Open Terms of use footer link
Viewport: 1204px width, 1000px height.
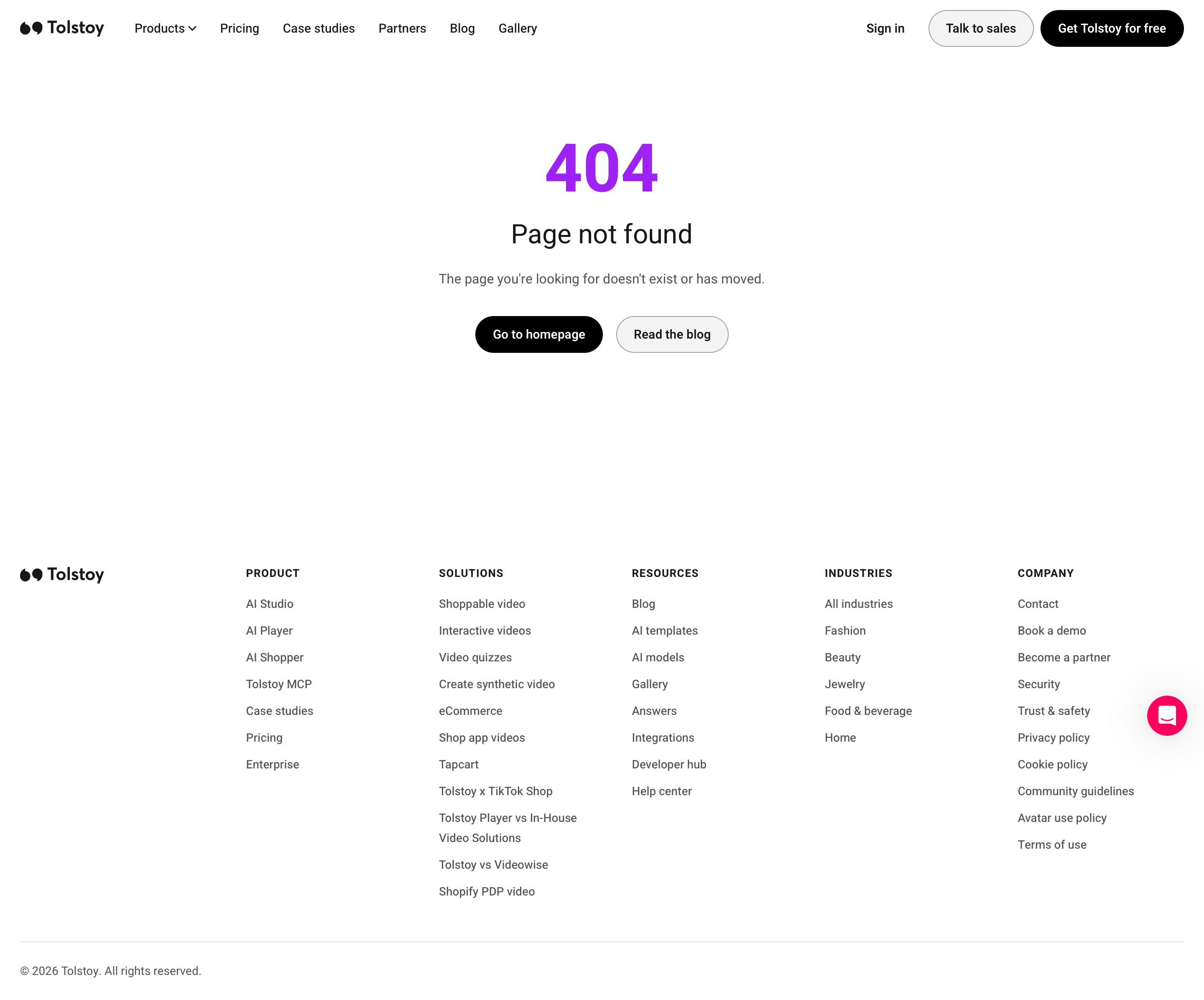(x=1052, y=844)
